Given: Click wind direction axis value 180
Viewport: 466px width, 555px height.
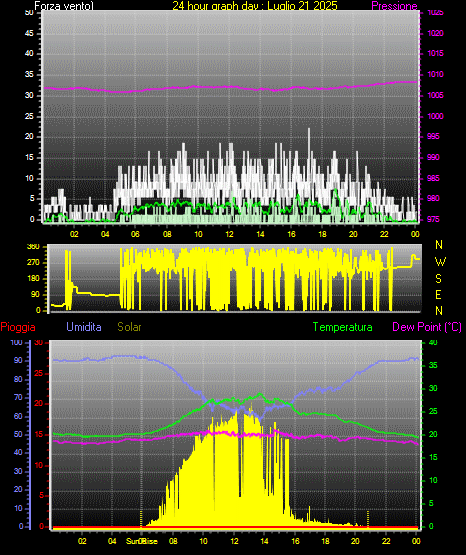Looking at the screenshot, I should tap(33, 279).
